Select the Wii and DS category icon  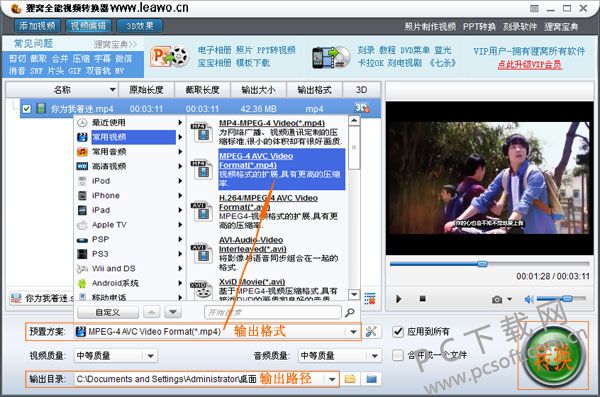[x=82, y=269]
